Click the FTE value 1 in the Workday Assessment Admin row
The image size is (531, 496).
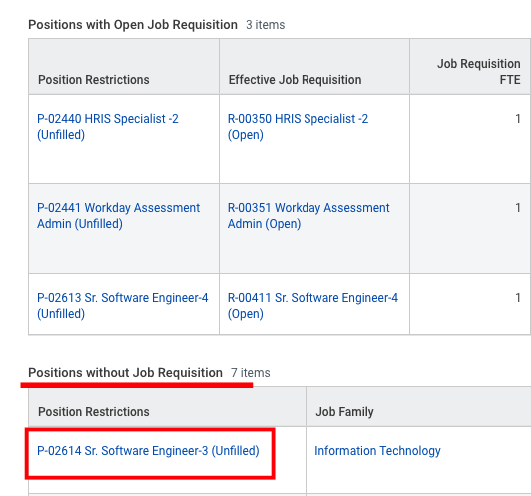pos(517,208)
